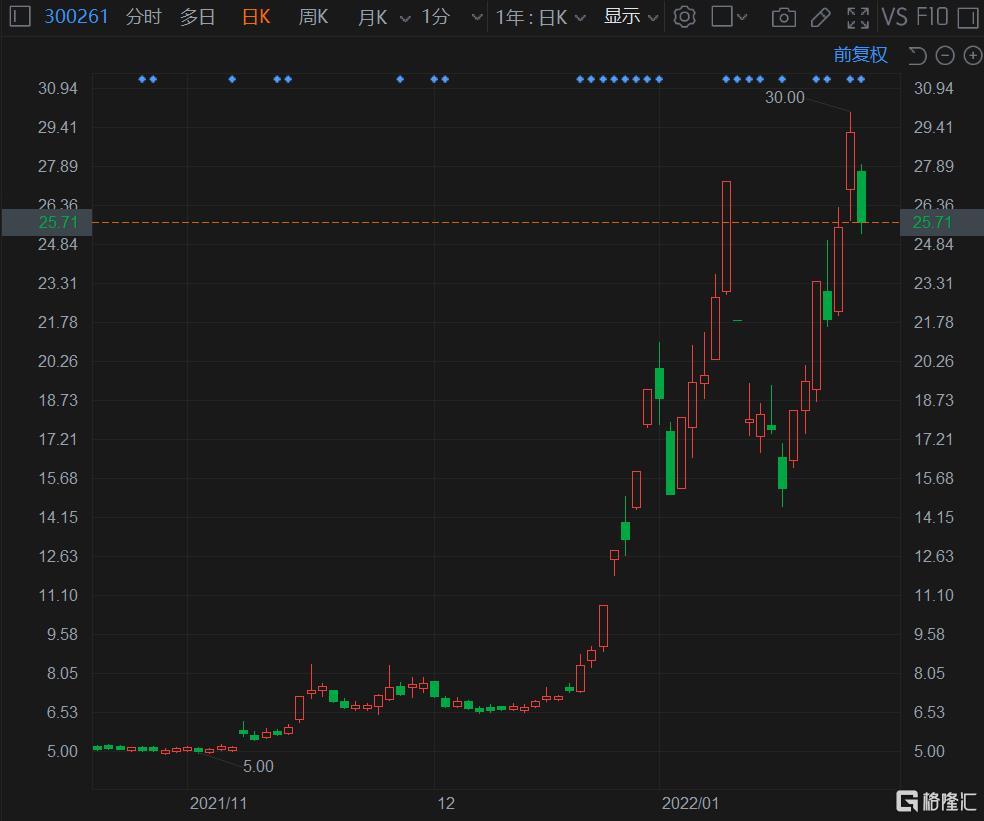Viewport: 984px width, 821px height.
Task: Expand the dropdown arrow beside 月K
Action: click(405, 19)
